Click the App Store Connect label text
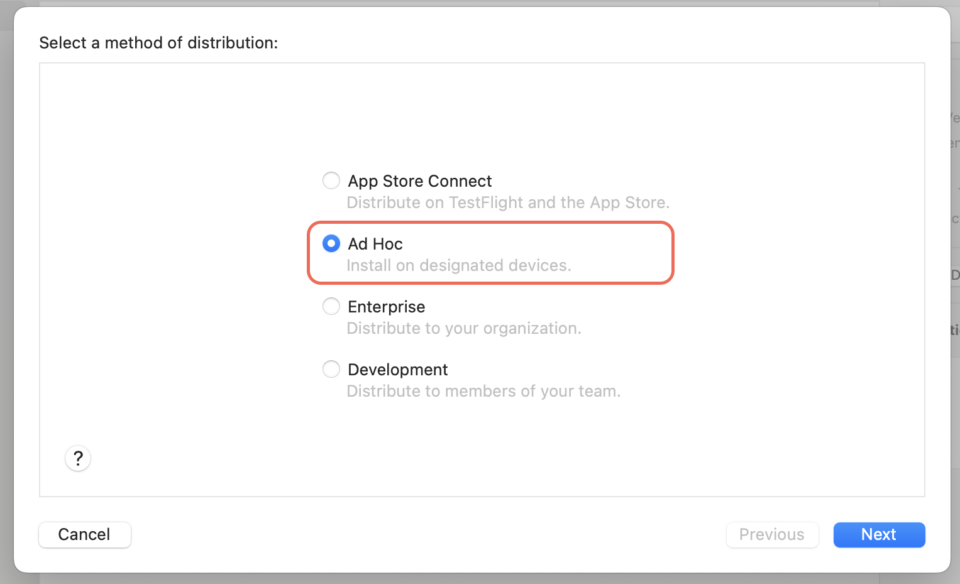The image size is (960, 584). coord(420,181)
